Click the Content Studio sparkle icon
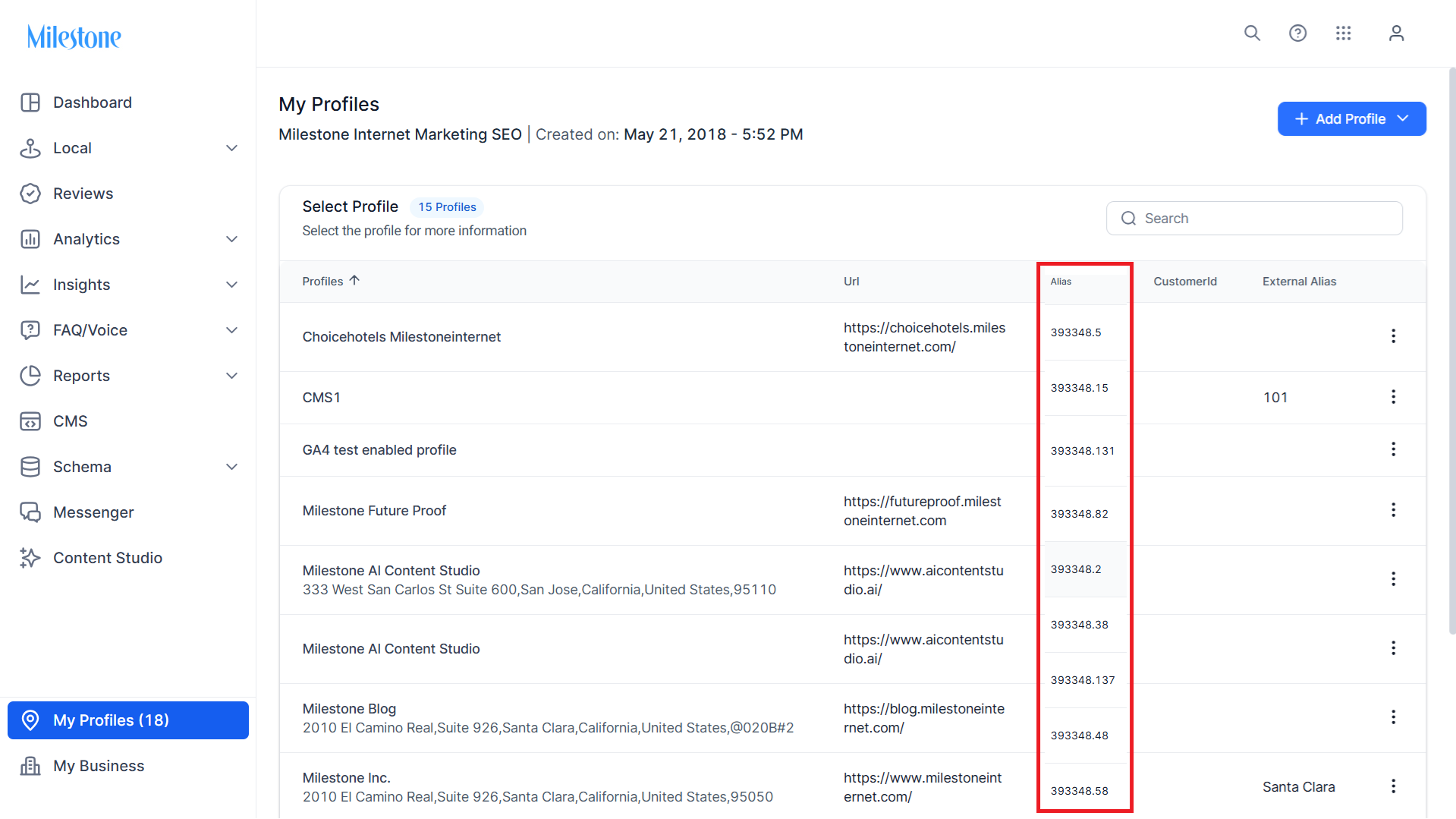Image resolution: width=1456 pixels, height=819 pixels. [x=30, y=558]
